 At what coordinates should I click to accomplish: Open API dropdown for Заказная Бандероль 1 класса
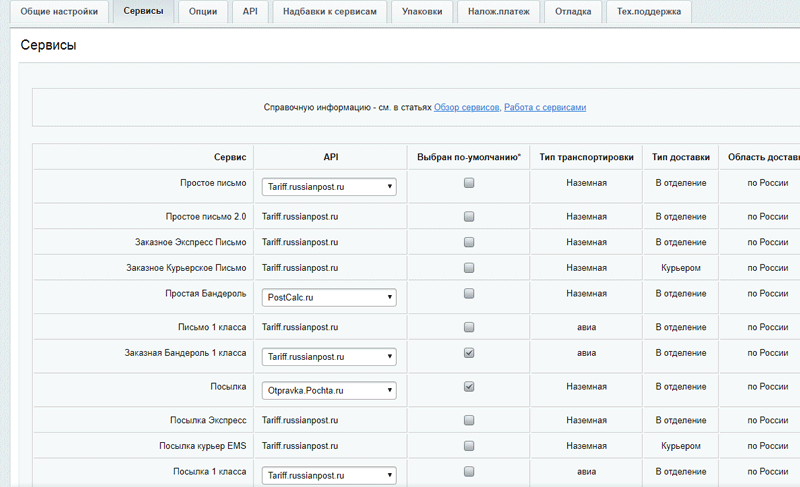click(x=329, y=356)
